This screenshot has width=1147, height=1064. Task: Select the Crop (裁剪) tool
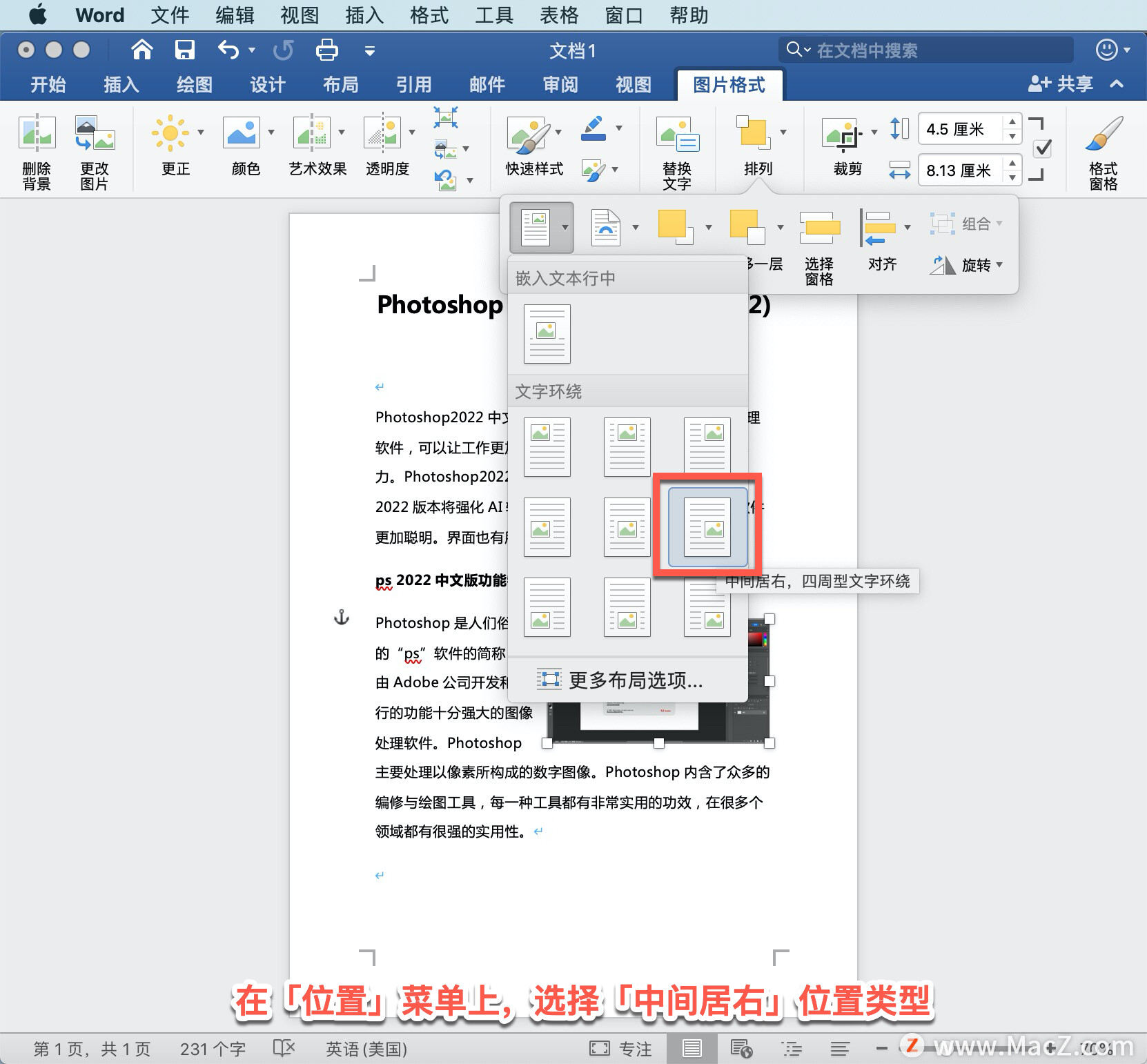(x=842, y=134)
